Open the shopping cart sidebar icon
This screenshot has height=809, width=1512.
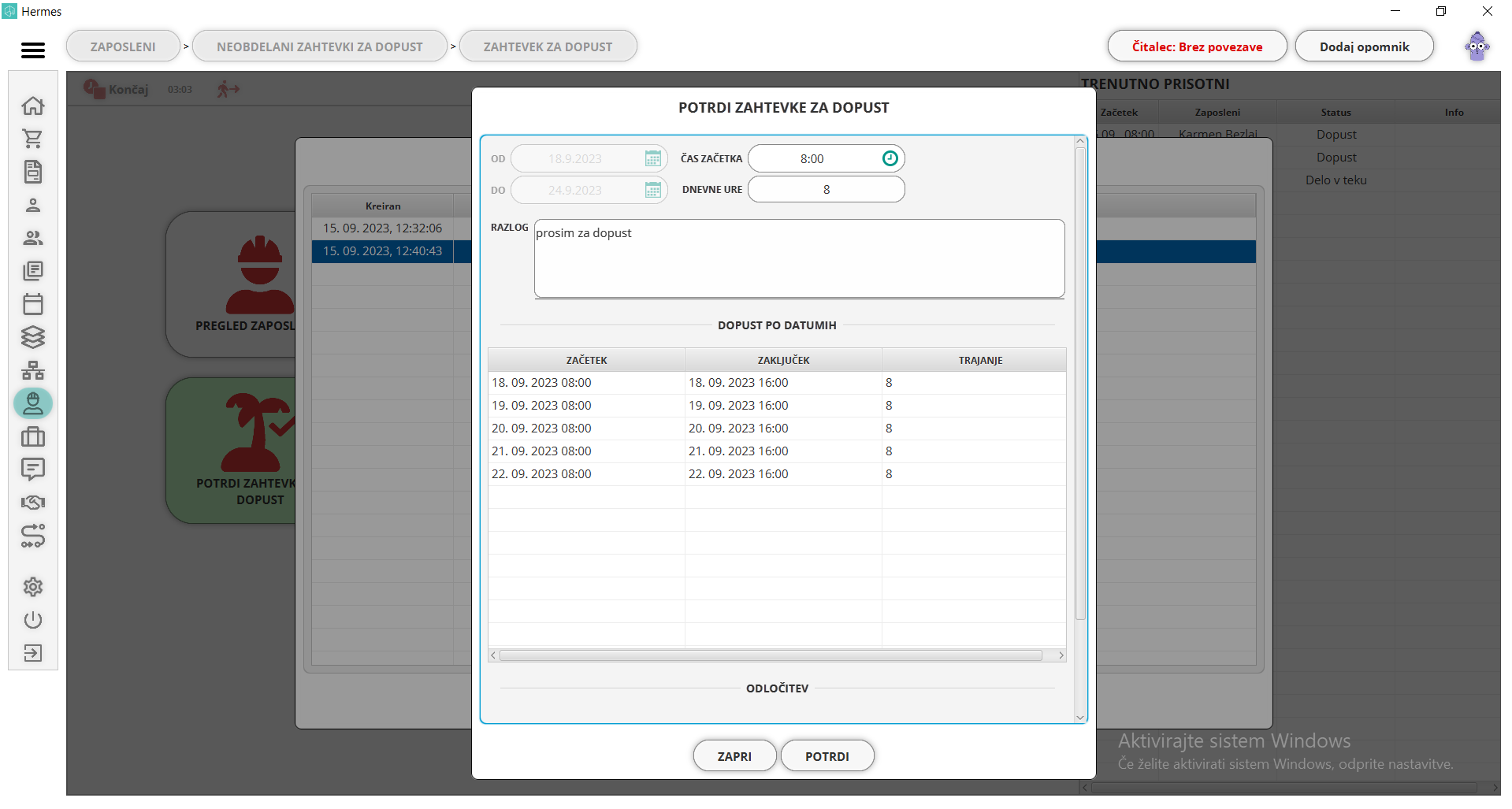tap(33, 139)
